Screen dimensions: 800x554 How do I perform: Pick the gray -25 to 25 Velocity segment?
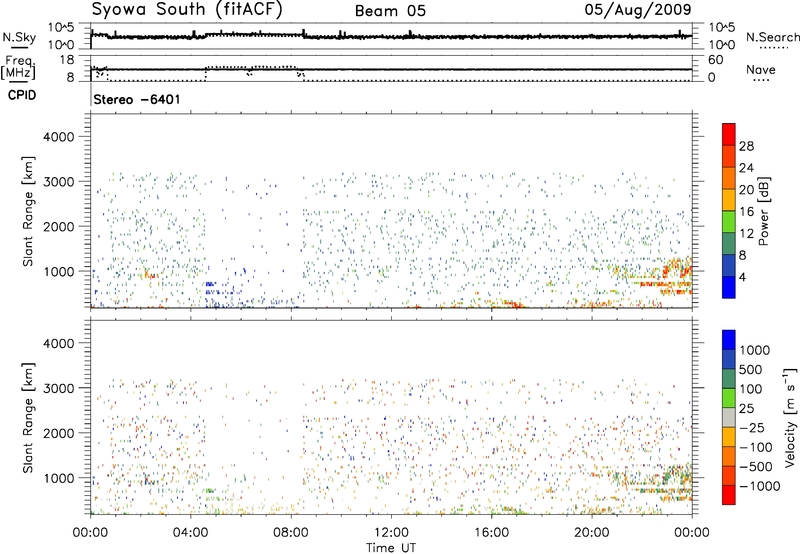729,418
